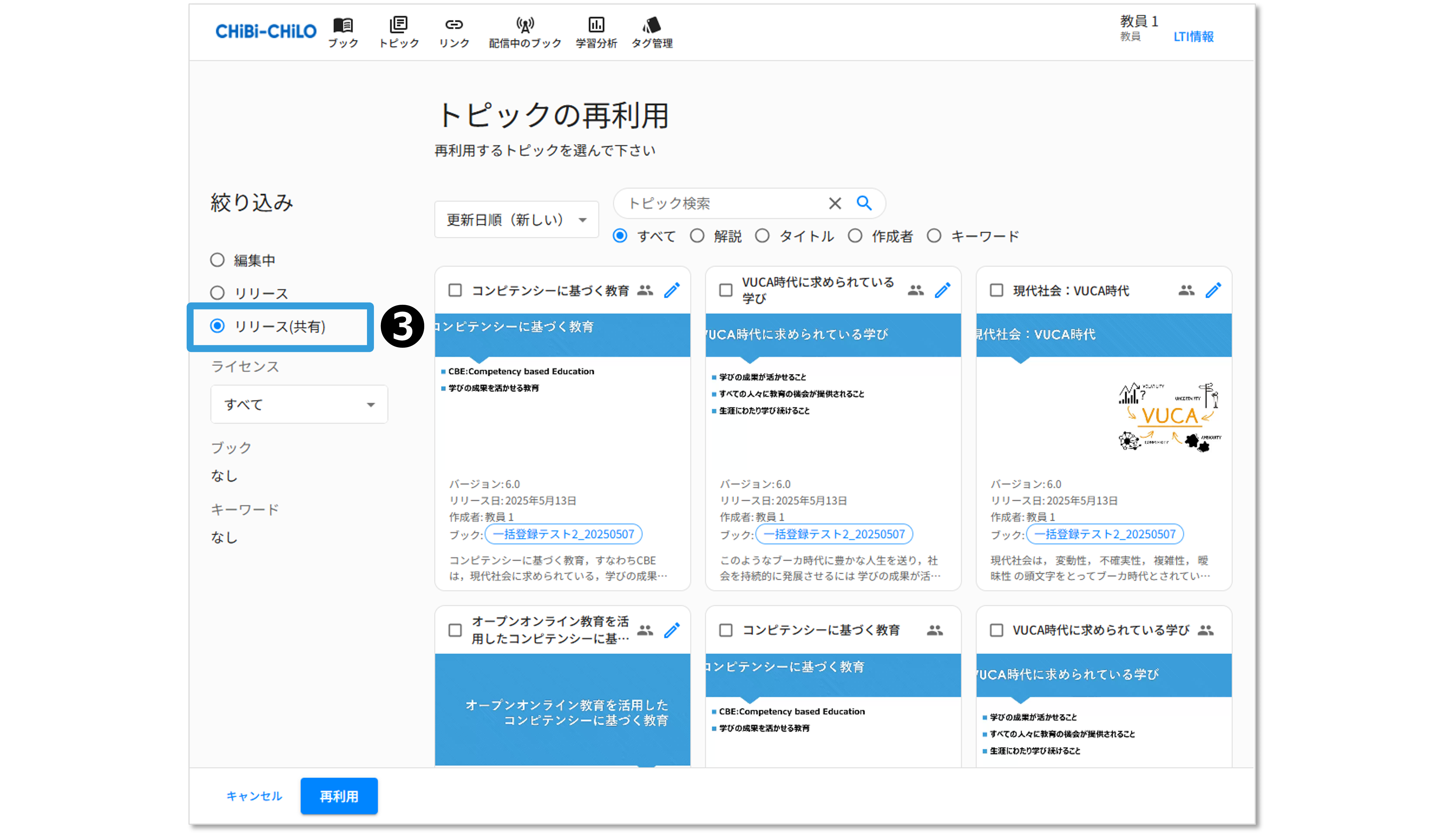Clear topic search with X icon
This screenshot has height=834, width=1456.
click(835, 203)
